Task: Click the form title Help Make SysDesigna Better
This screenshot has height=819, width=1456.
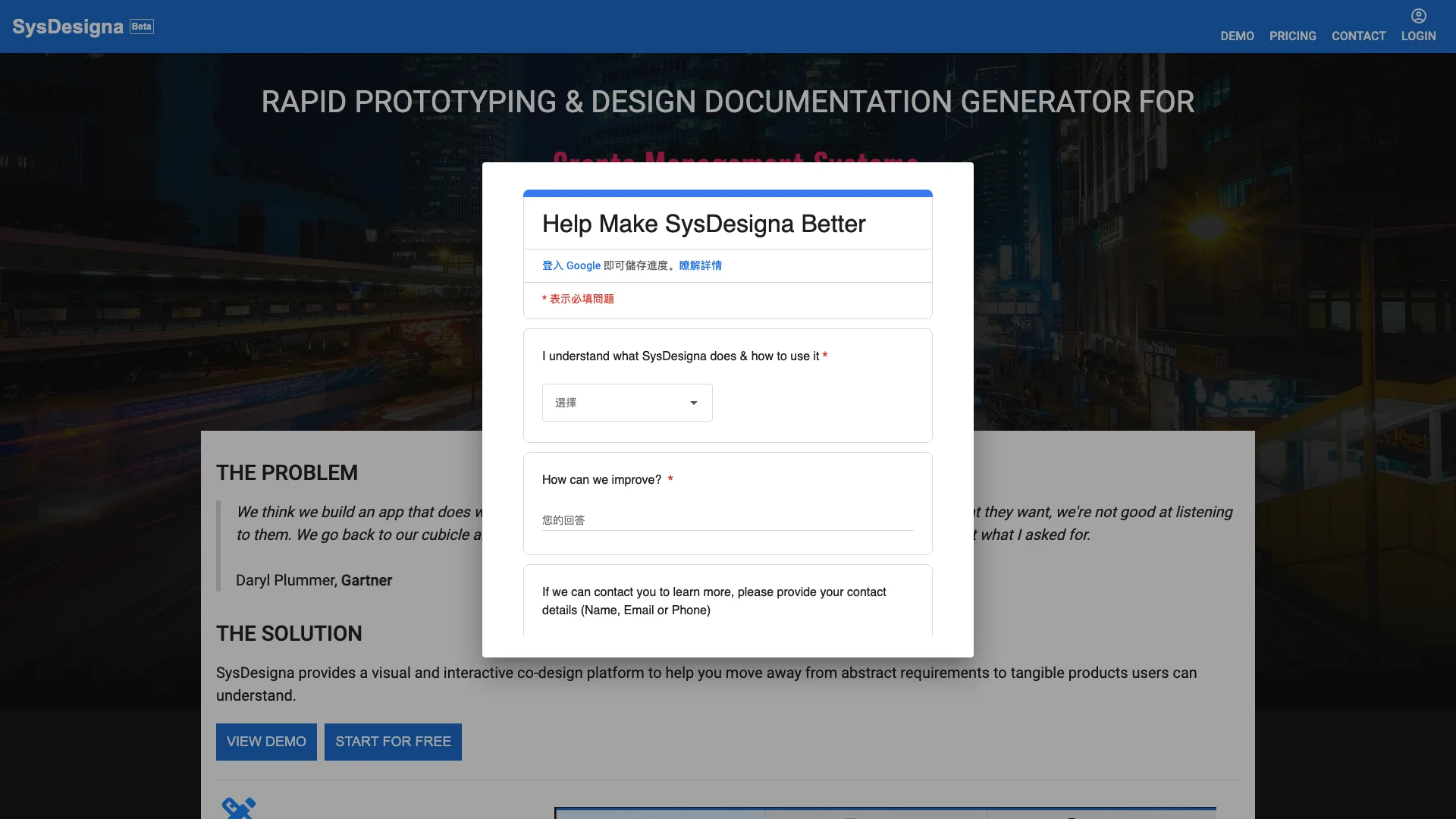Action: coord(704,224)
